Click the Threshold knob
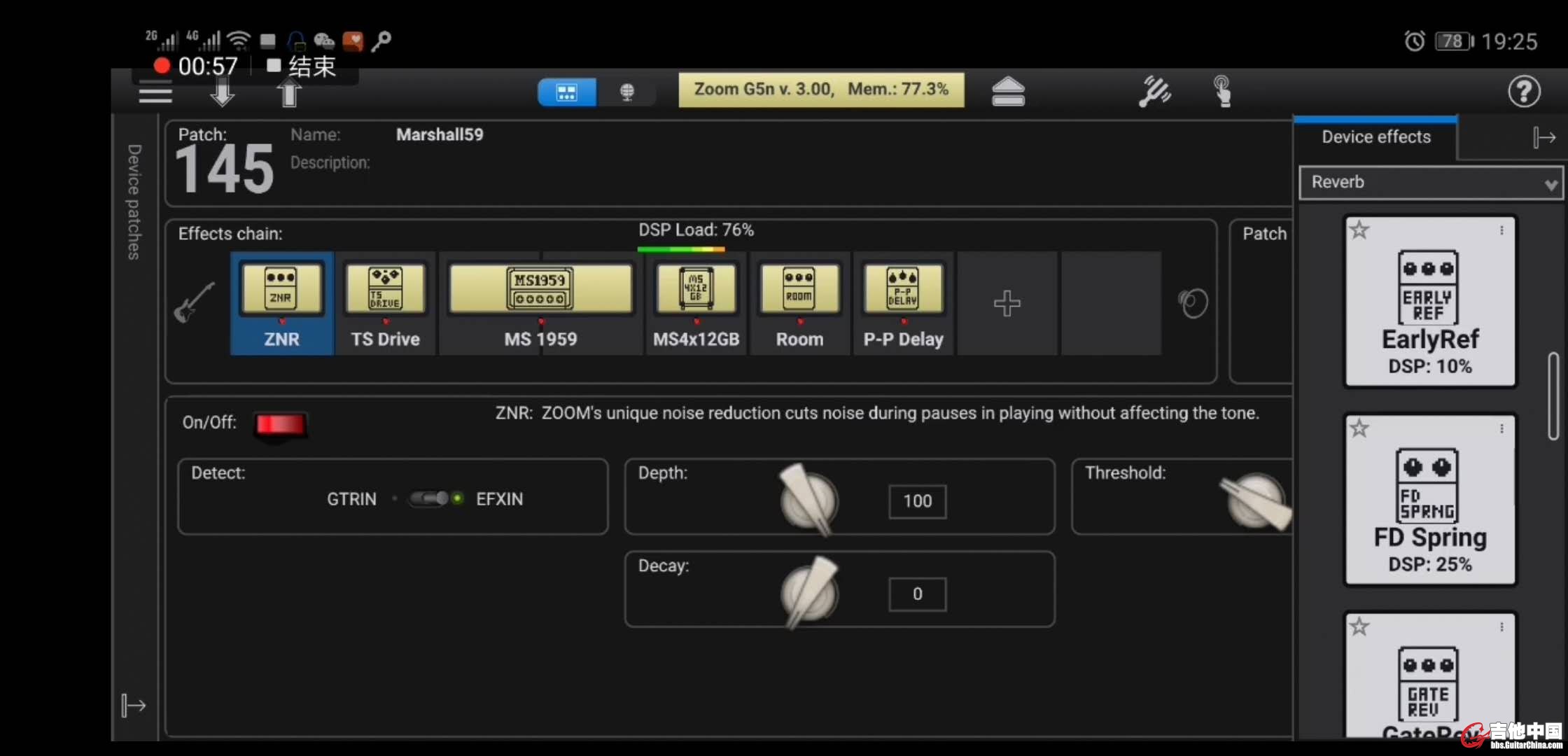 (x=1256, y=501)
